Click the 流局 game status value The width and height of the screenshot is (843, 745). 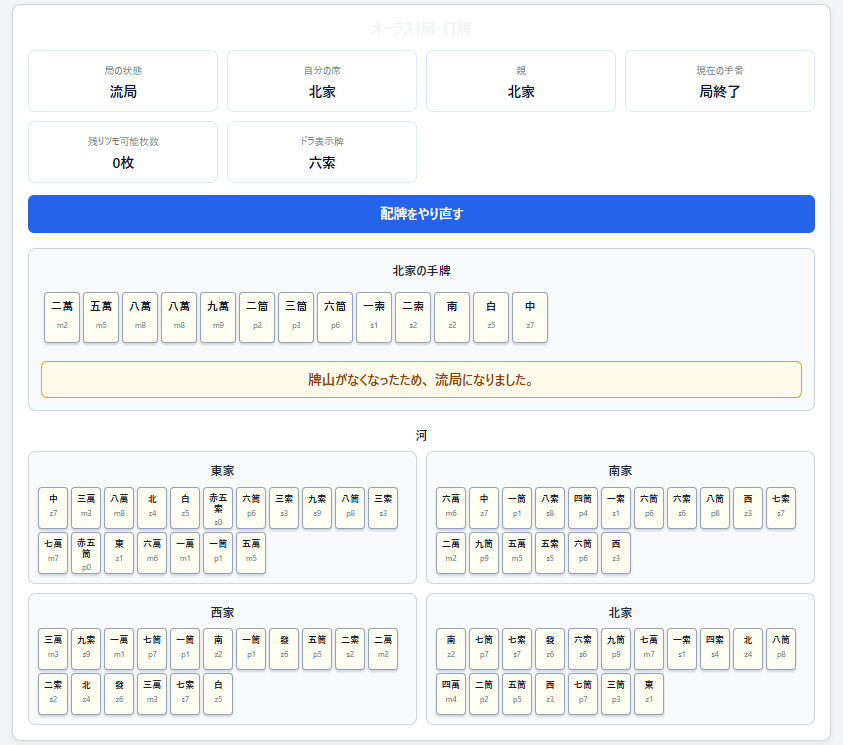coord(123,92)
